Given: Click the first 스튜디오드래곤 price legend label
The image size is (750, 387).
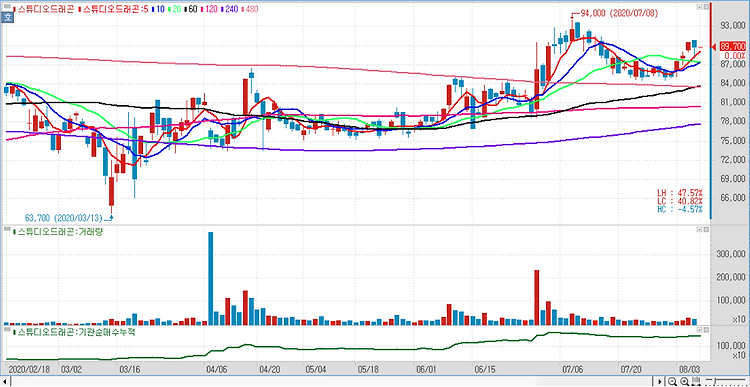Looking at the screenshot, I should pyautogui.click(x=44, y=9).
